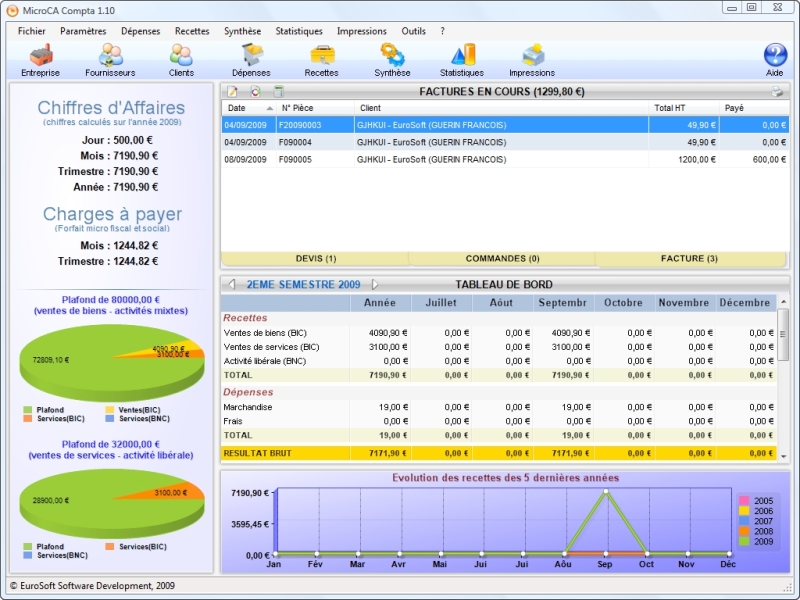Click the calculator icon above the invoices list
The image size is (800, 600).
(280, 90)
